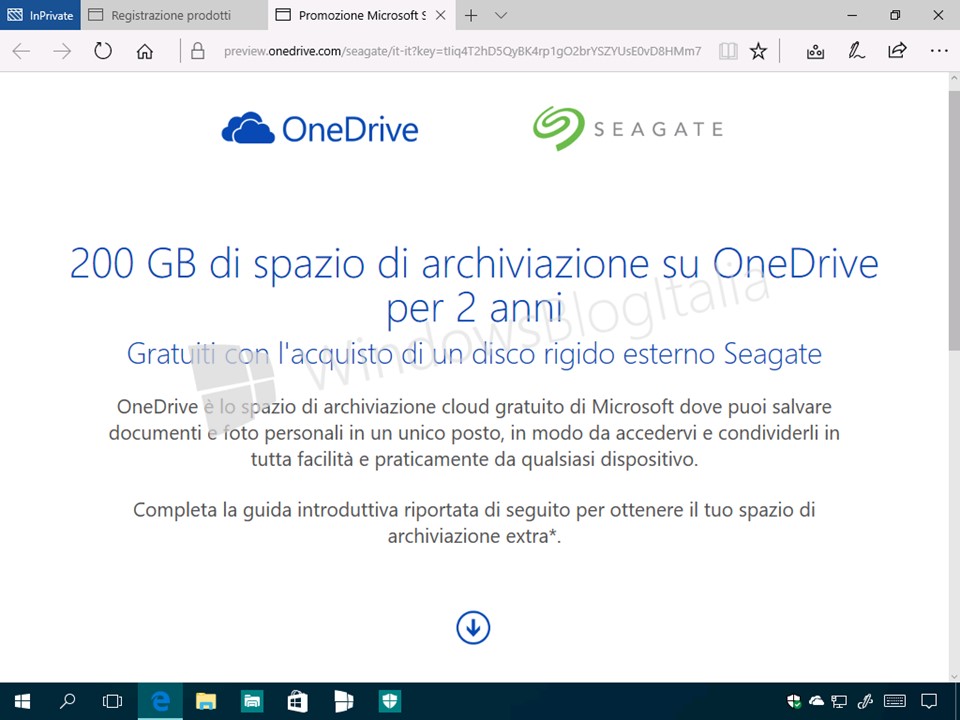Refresh the current page
This screenshot has width=960, height=720.
[103, 51]
